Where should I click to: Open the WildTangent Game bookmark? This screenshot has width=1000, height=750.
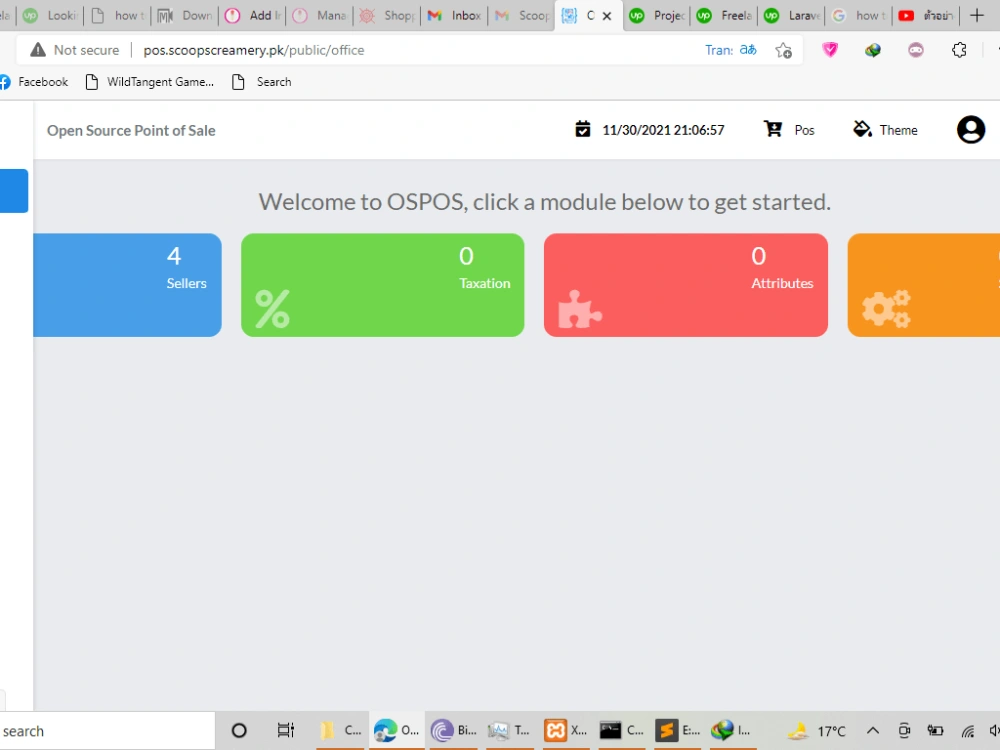150,82
